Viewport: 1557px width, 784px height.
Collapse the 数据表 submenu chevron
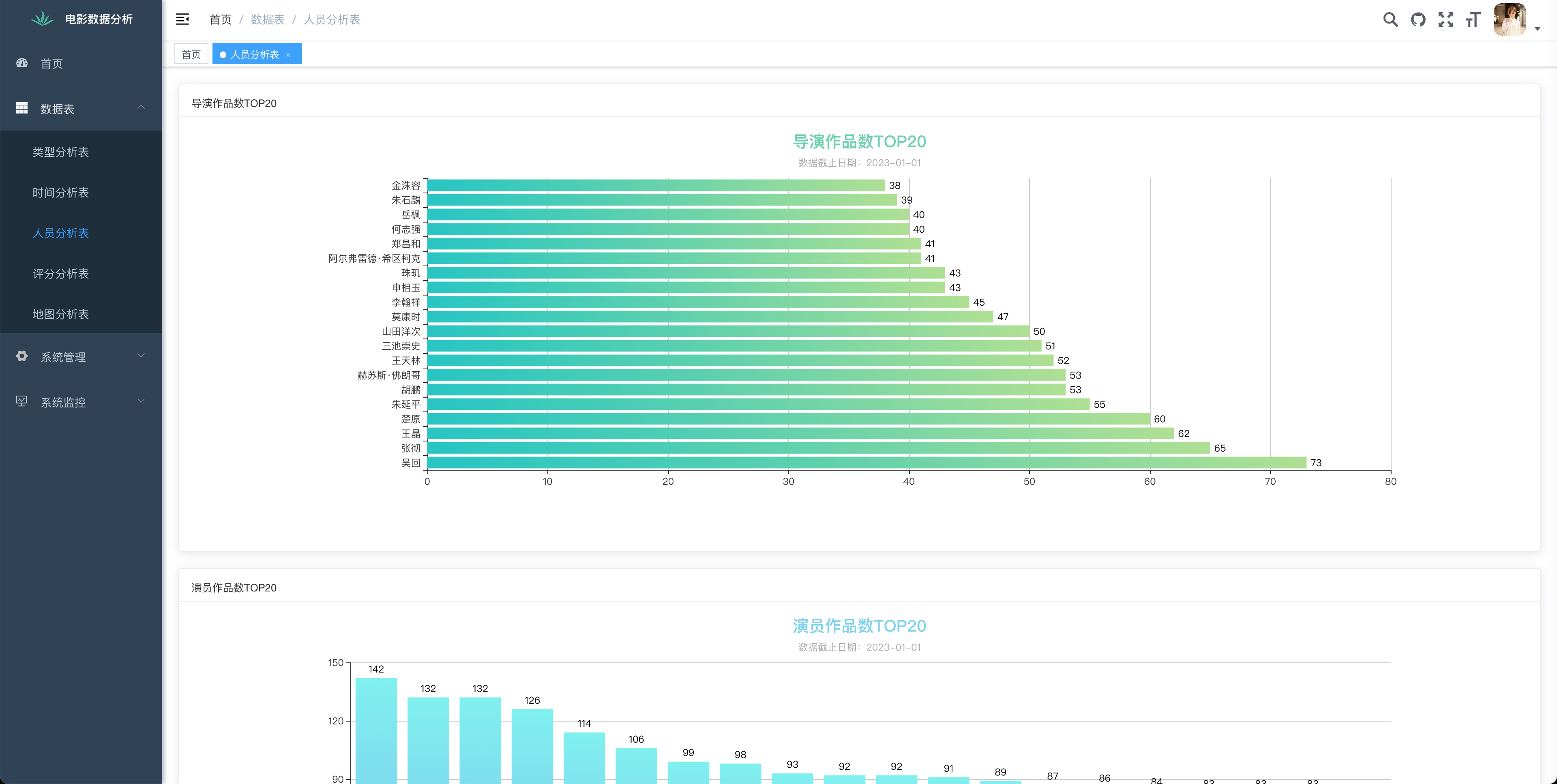(x=141, y=107)
